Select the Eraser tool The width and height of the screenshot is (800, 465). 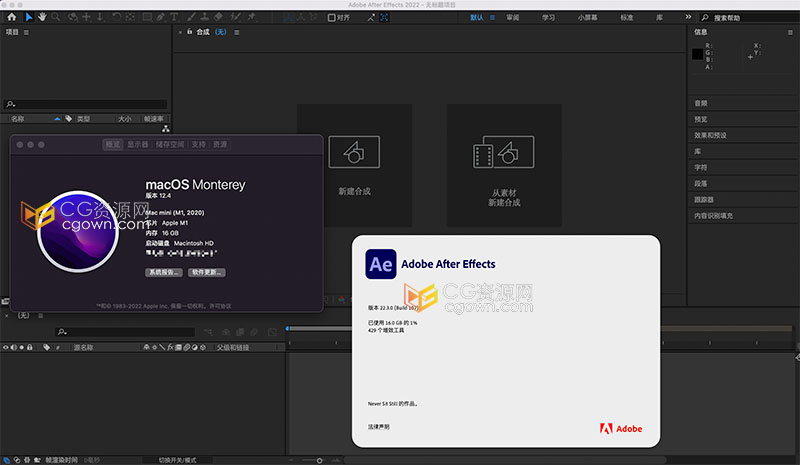pos(218,17)
